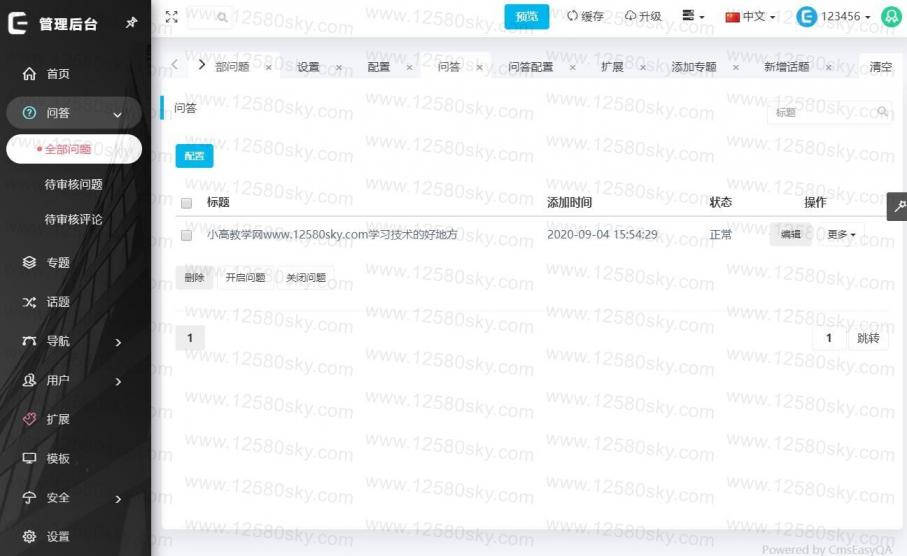The width and height of the screenshot is (907, 556).
Task: Switch to the 设置 tab
Action: [x=308, y=67]
